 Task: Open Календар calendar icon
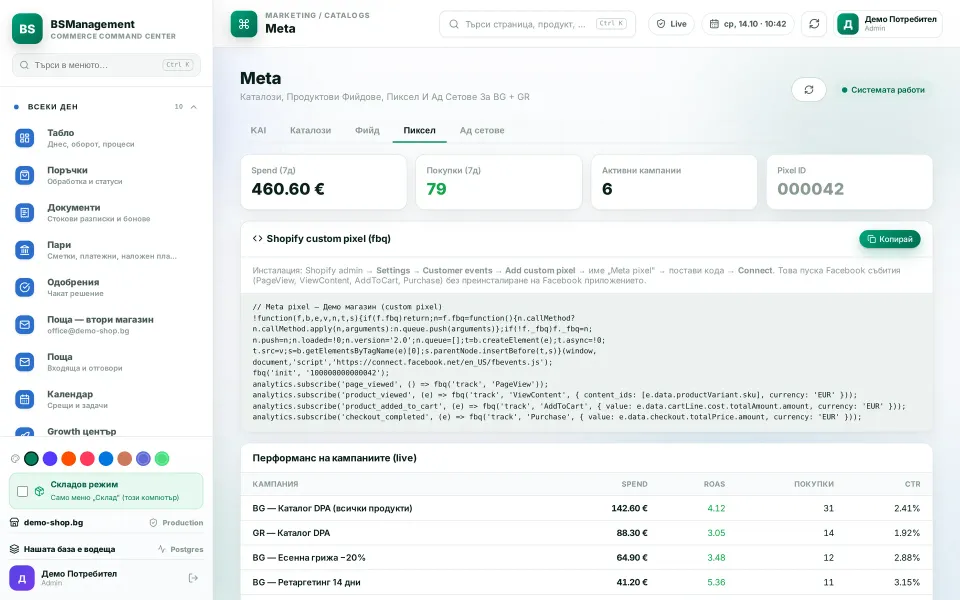(x=24, y=399)
